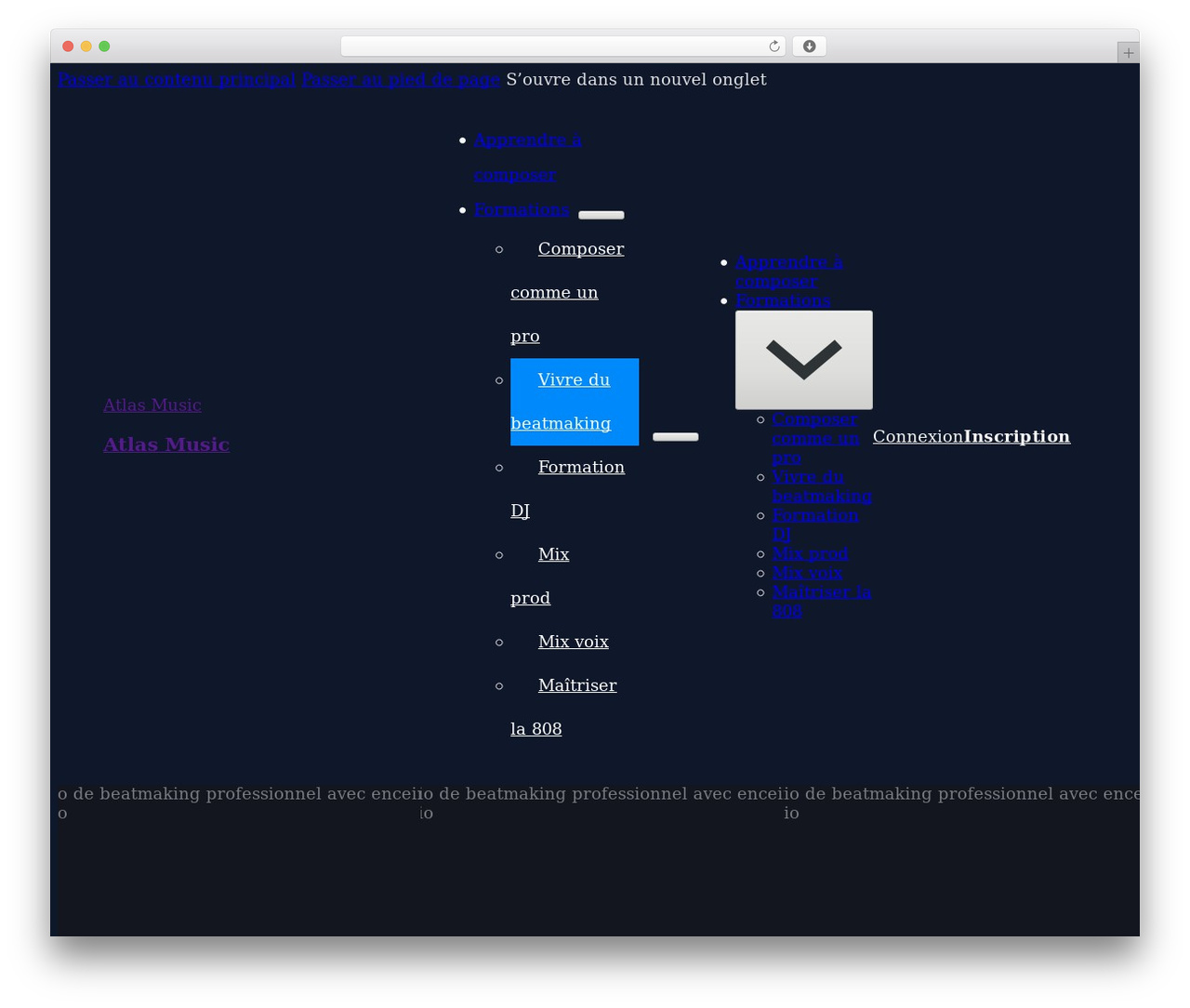Screen dimensions: 1190x1008
Task: Select "Formations" in the left navigation menu
Action: tap(522, 209)
